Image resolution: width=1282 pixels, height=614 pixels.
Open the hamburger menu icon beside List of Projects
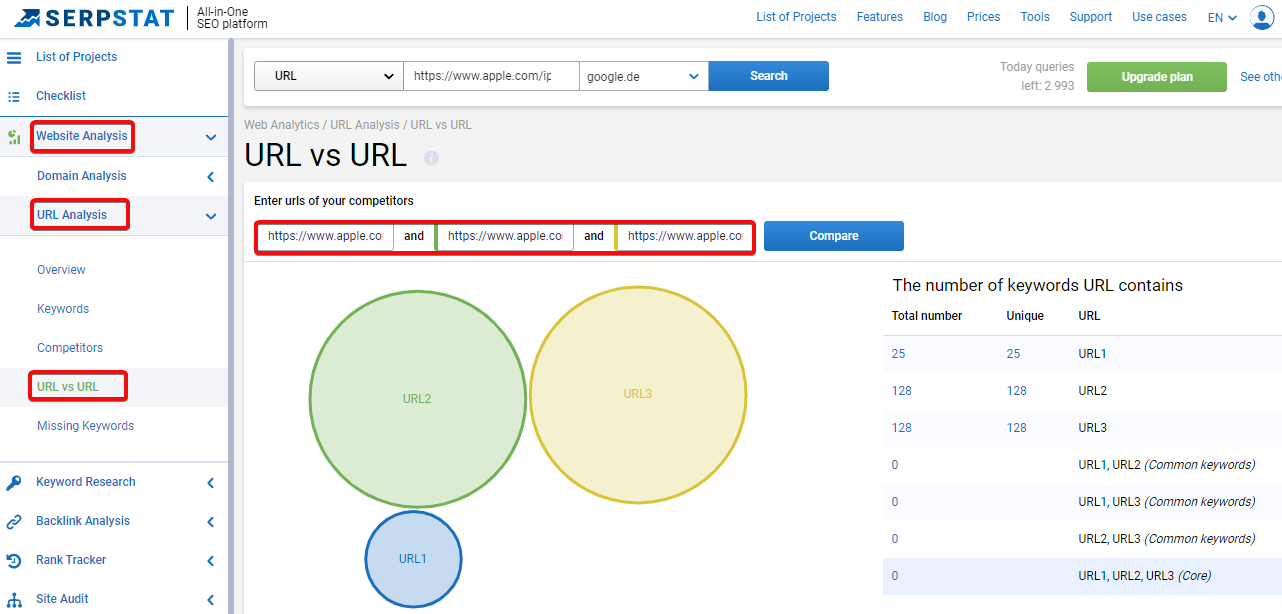pyautogui.click(x=14, y=57)
